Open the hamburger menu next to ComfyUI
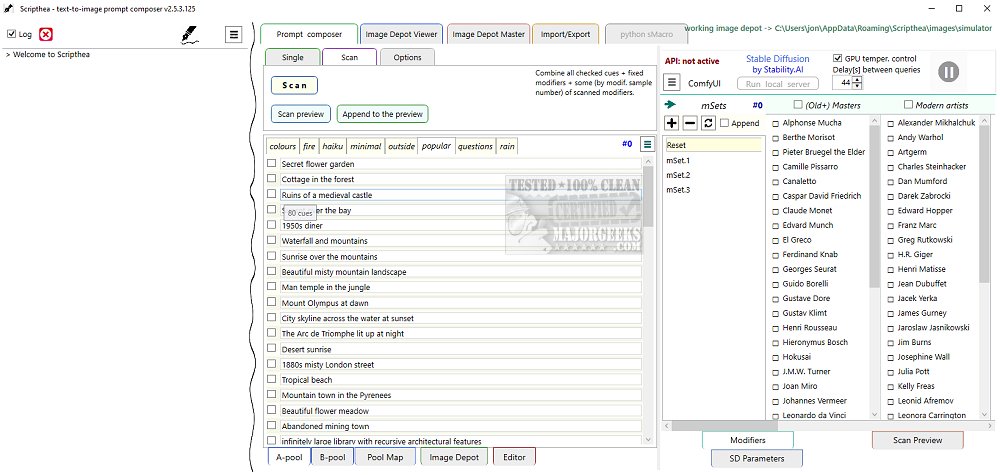This screenshot has width=1000, height=475. click(x=672, y=82)
